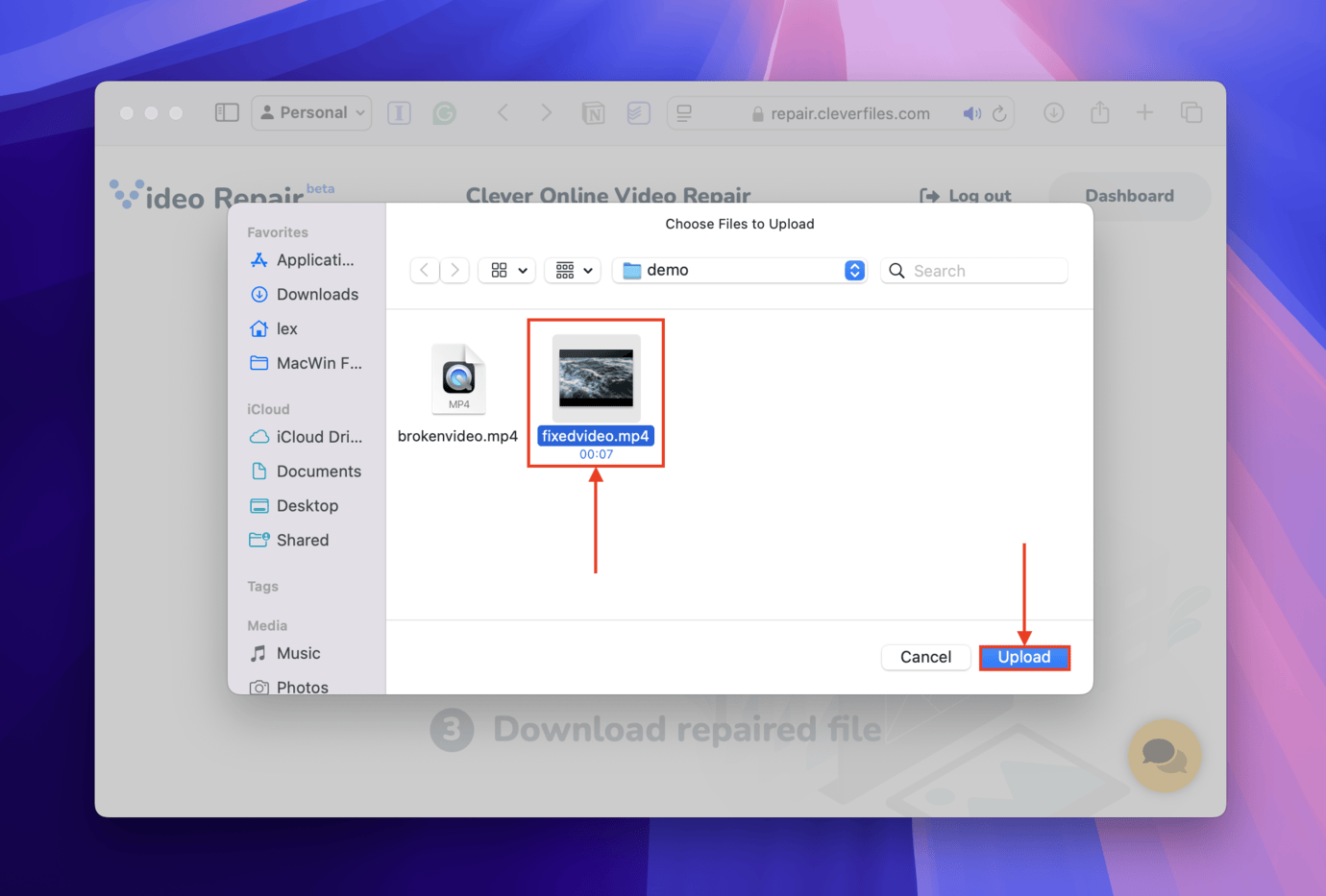Click the file dialog forward chevron
Image resolution: width=1326 pixels, height=896 pixels.
point(454,271)
